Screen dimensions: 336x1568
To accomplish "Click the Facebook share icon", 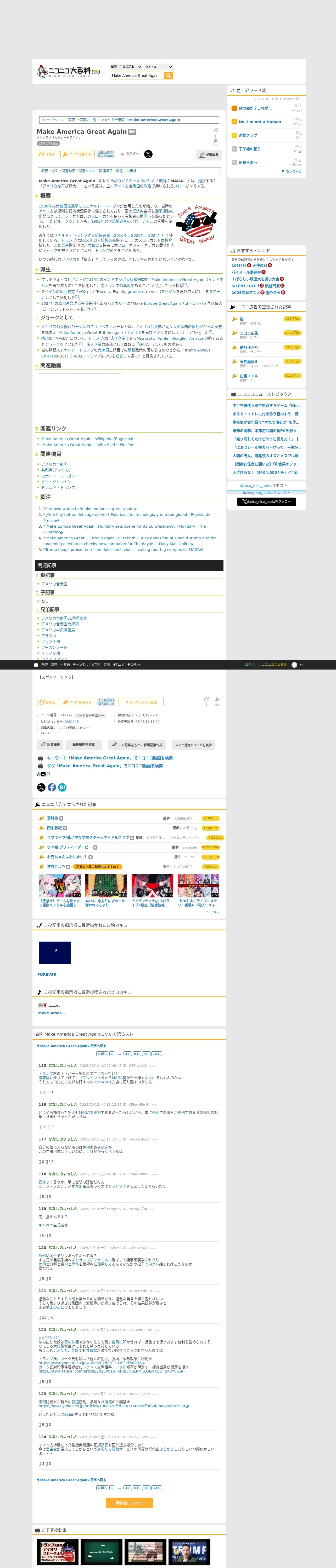I will pos(52,787).
